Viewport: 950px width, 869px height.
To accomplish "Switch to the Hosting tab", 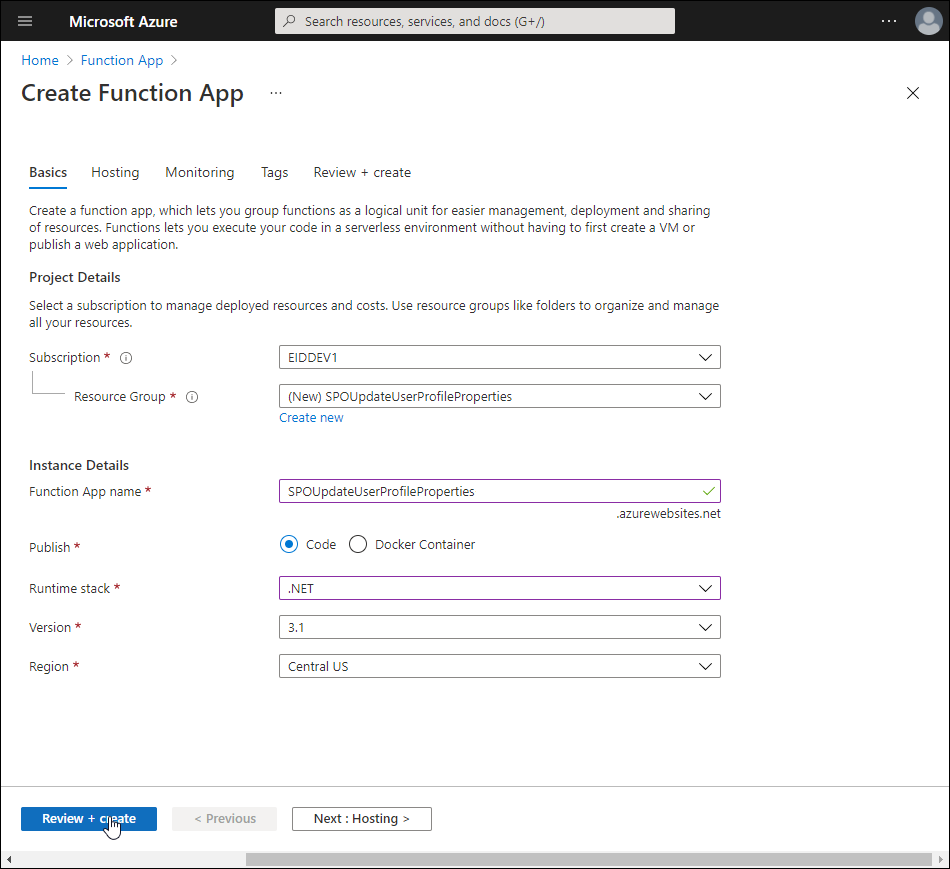I will point(115,172).
